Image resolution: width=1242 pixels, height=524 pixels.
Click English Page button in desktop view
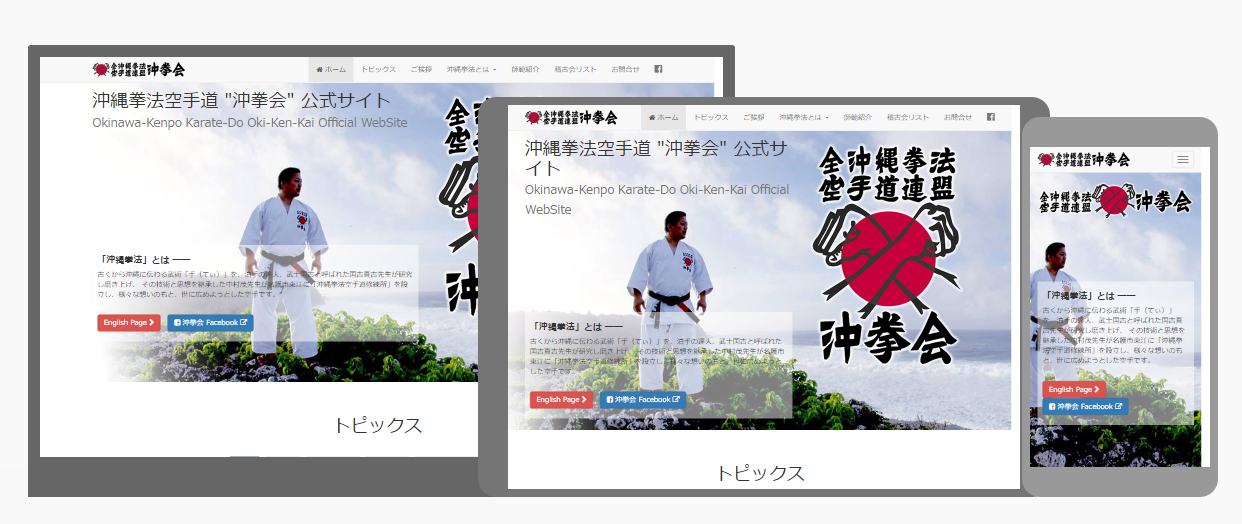tap(129, 323)
